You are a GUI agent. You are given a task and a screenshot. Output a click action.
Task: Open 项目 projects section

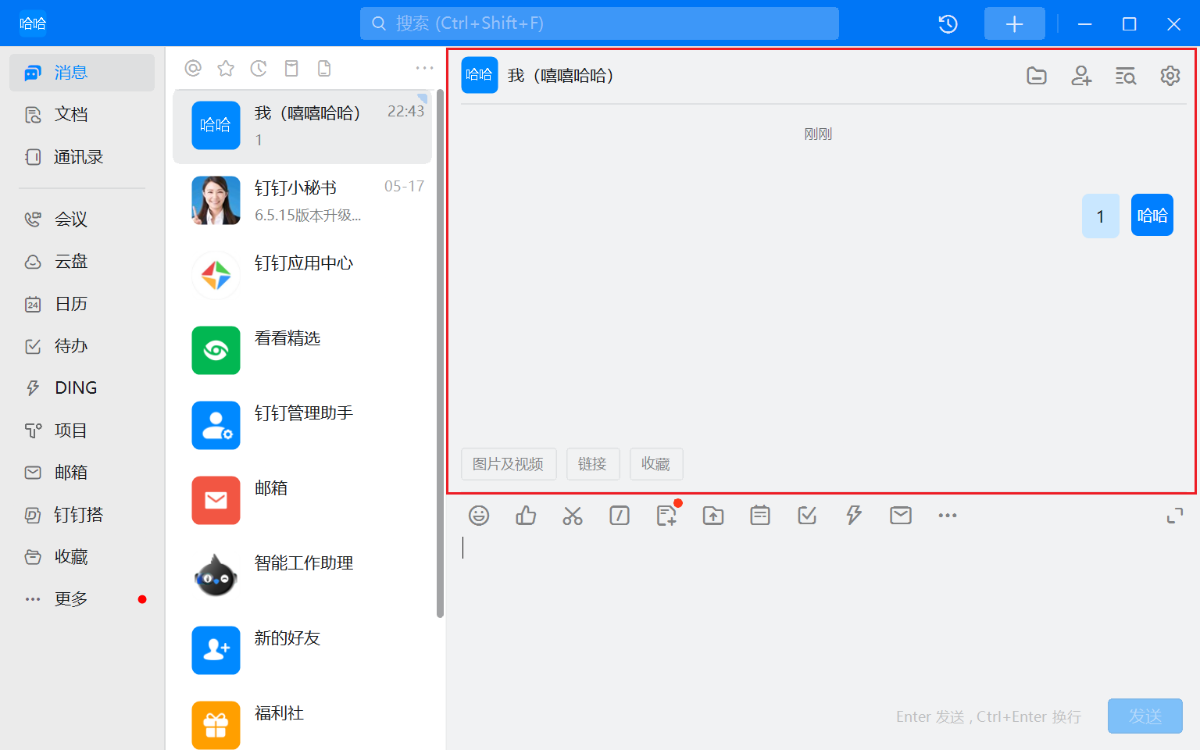82,430
